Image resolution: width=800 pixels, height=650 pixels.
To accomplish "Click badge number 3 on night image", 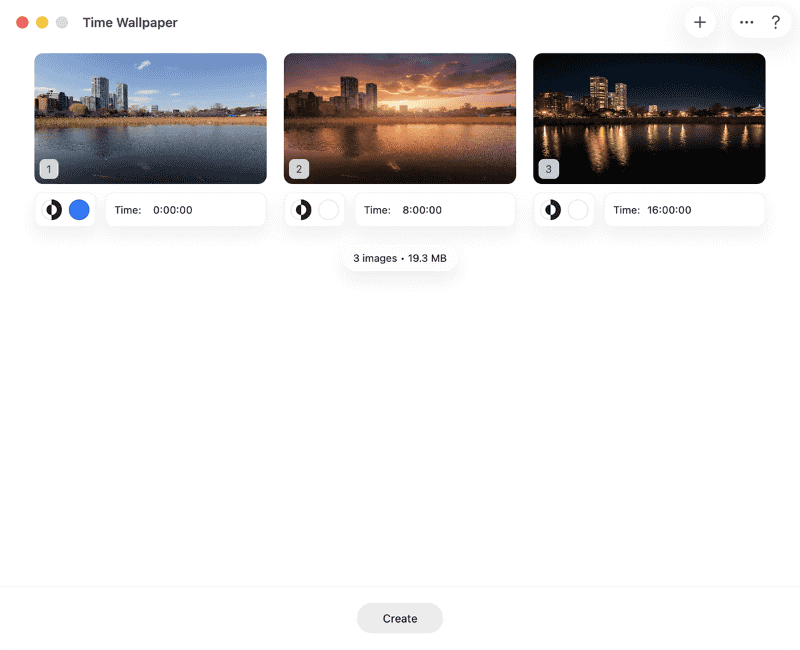I will pyautogui.click(x=548, y=169).
